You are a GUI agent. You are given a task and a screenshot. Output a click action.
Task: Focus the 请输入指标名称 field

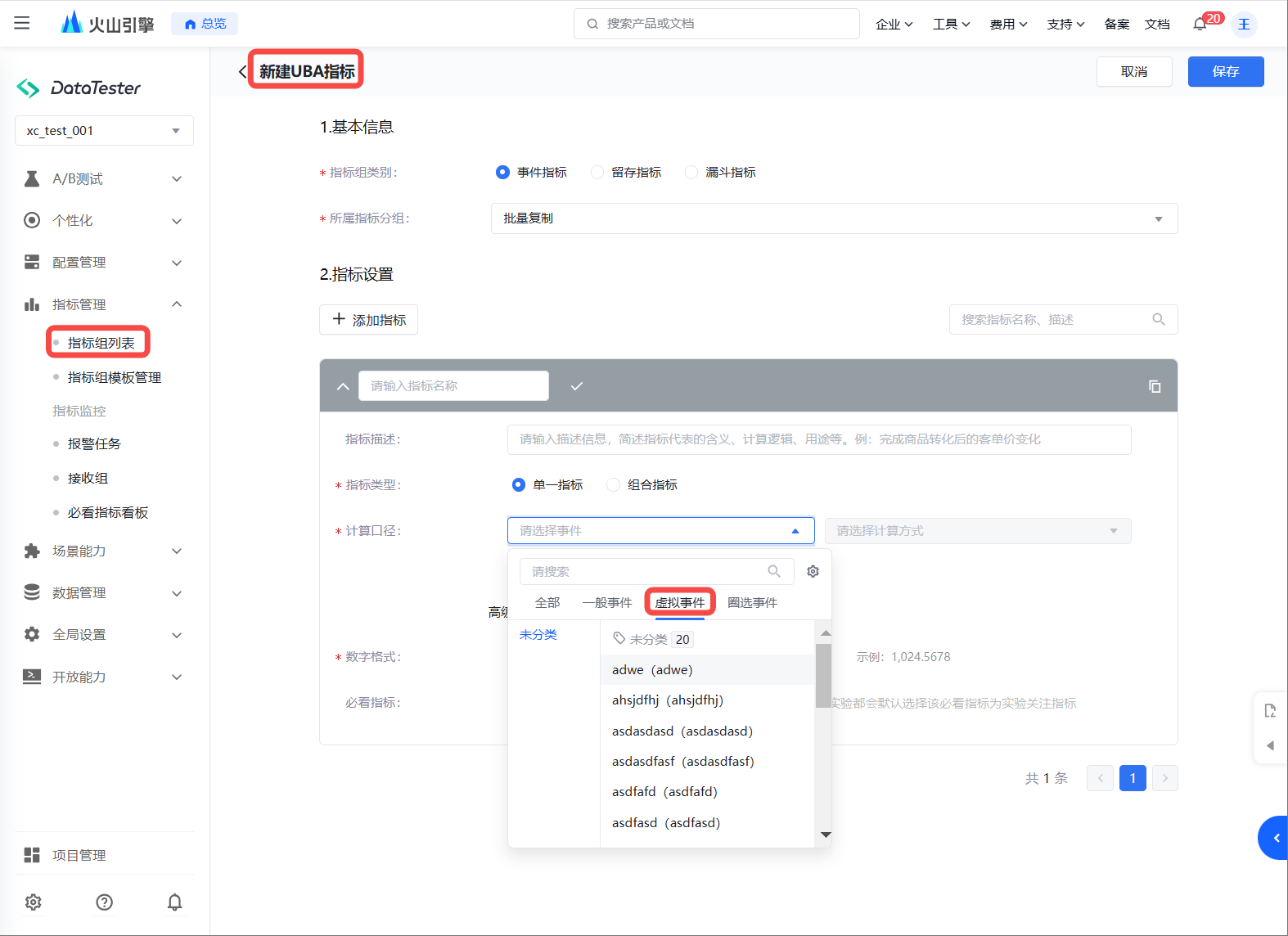point(453,386)
